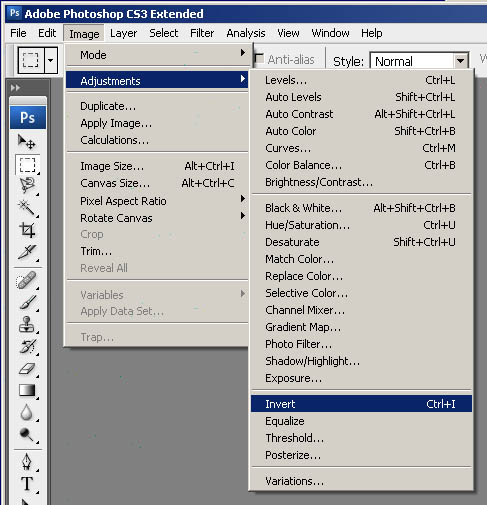The width and height of the screenshot is (487, 505).
Task: Click the marquee tool preset icon in options bar
Action: pyautogui.click(x=31, y=60)
